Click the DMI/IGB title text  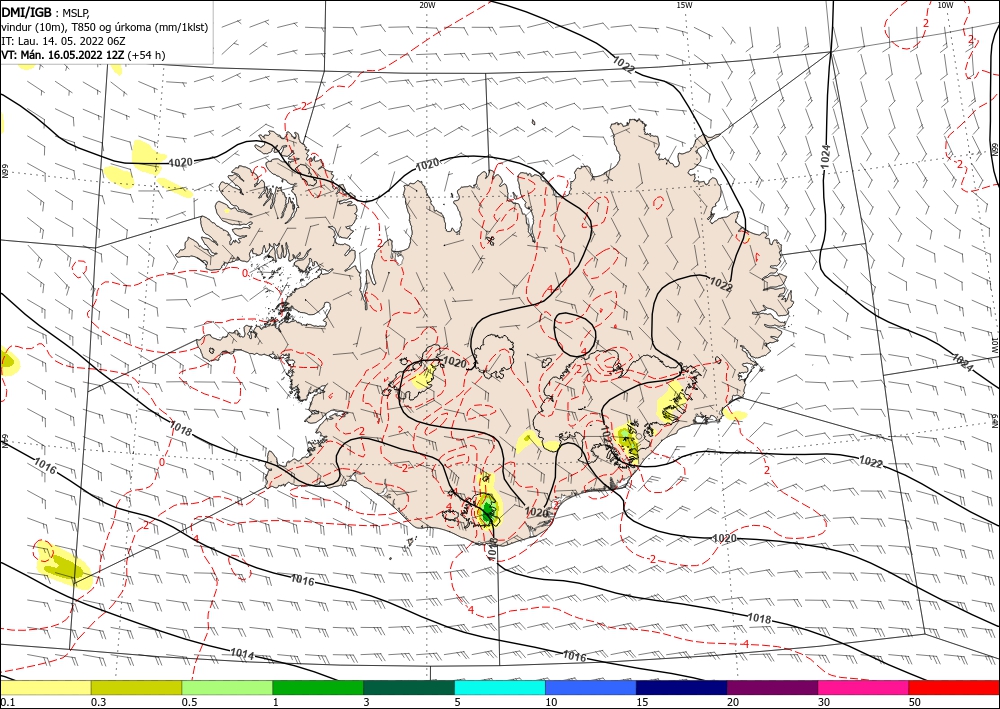click(26, 11)
